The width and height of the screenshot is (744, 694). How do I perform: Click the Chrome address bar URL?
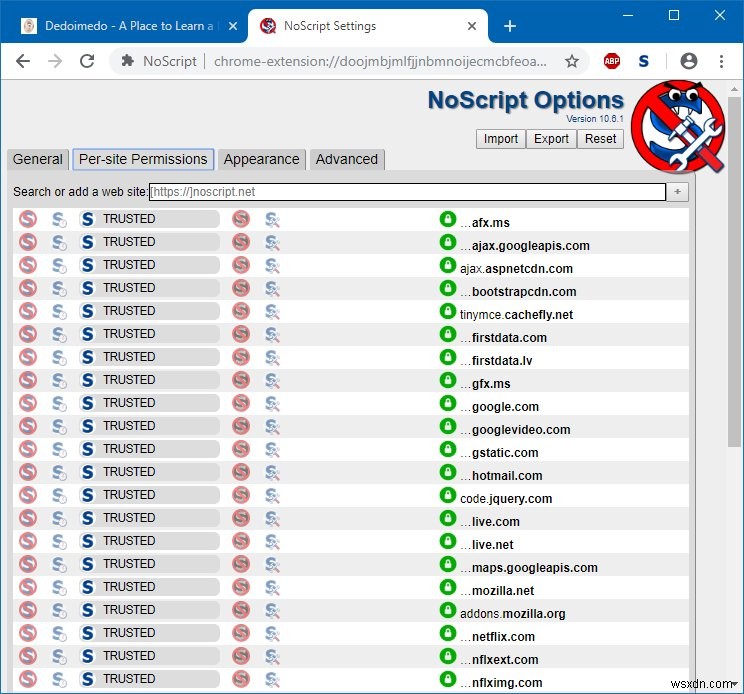pyautogui.click(x=380, y=61)
